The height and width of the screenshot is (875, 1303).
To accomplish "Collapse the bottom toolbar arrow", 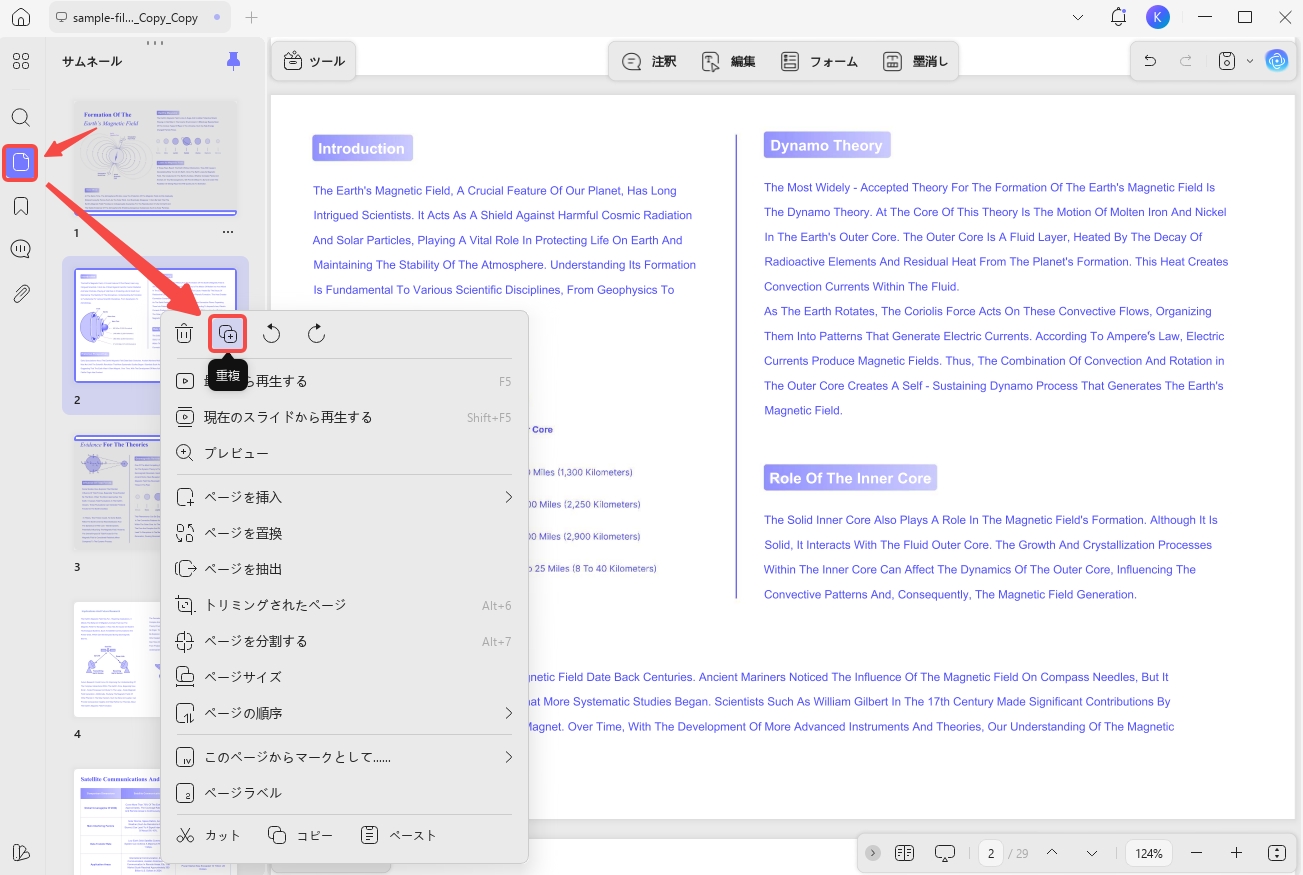I will click(873, 853).
